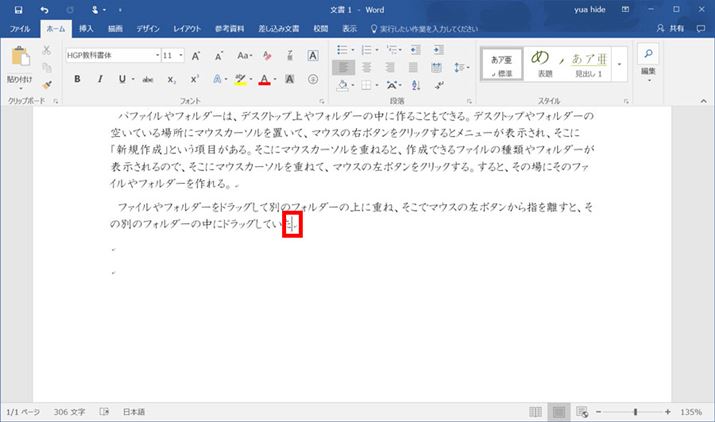Apply yellow text highlight color
The height and width of the screenshot is (422, 715).
click(x=240, y=79)
